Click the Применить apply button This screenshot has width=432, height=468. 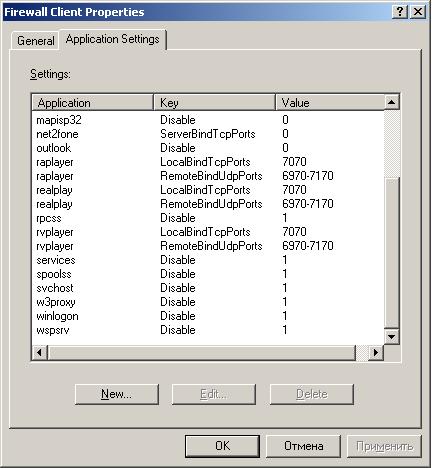pyautogui.click(x=384, y=446)
